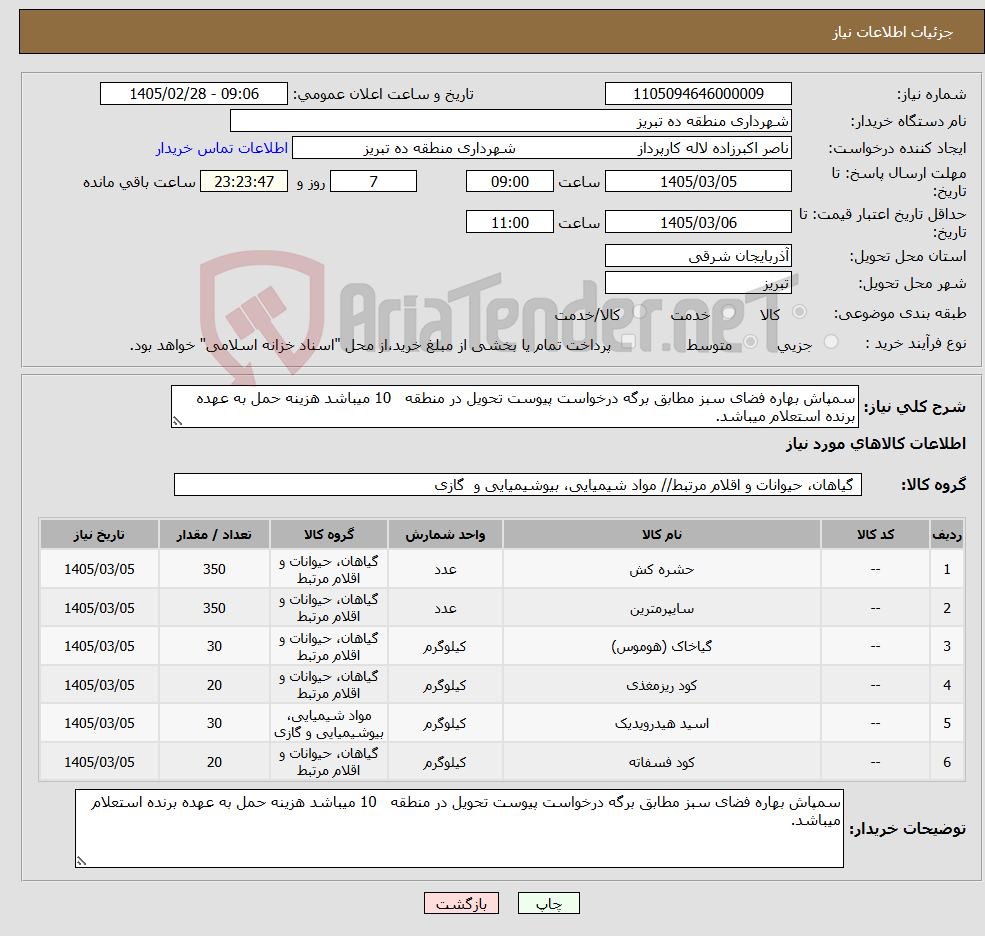
Task: Click the کود ریزمغذی item name cell
Action: click(x=661, y=685)
